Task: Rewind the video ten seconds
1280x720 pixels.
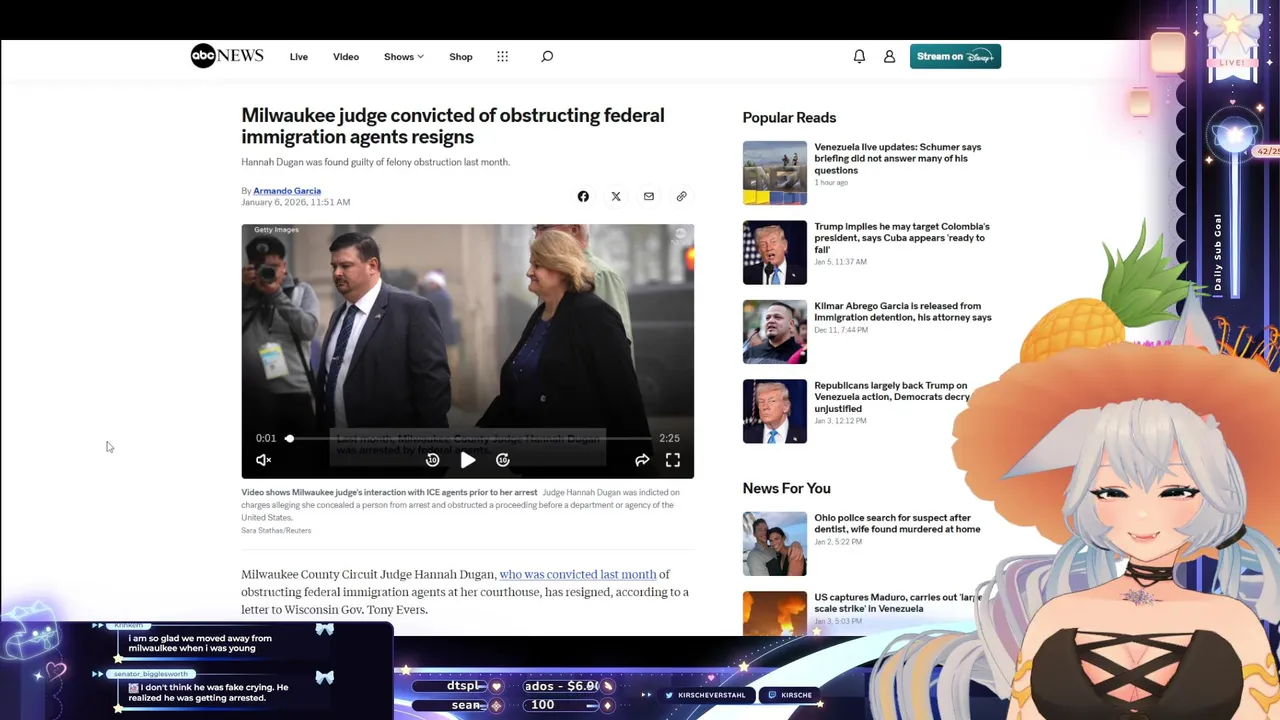Action: [432, 460]
